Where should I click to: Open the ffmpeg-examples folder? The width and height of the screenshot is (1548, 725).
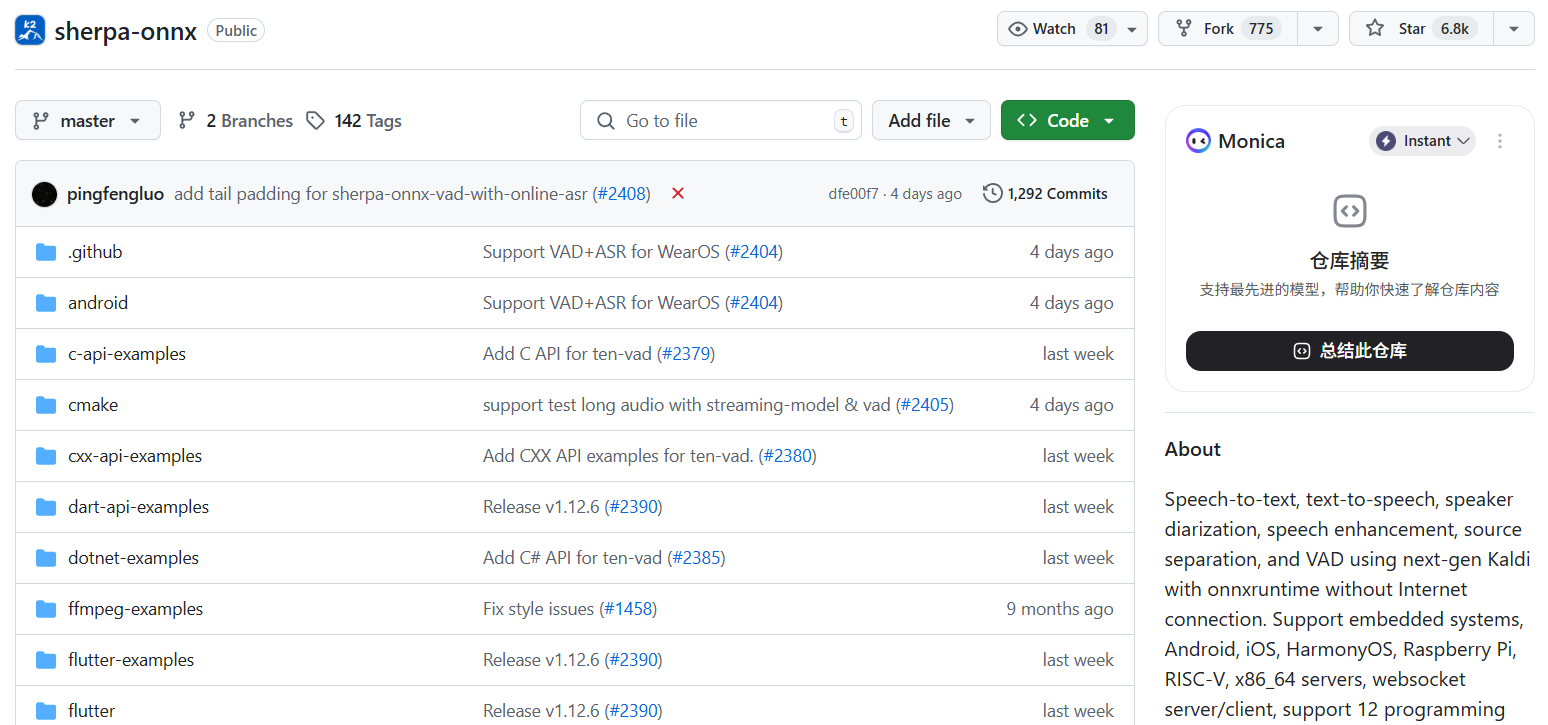point(136,609)
